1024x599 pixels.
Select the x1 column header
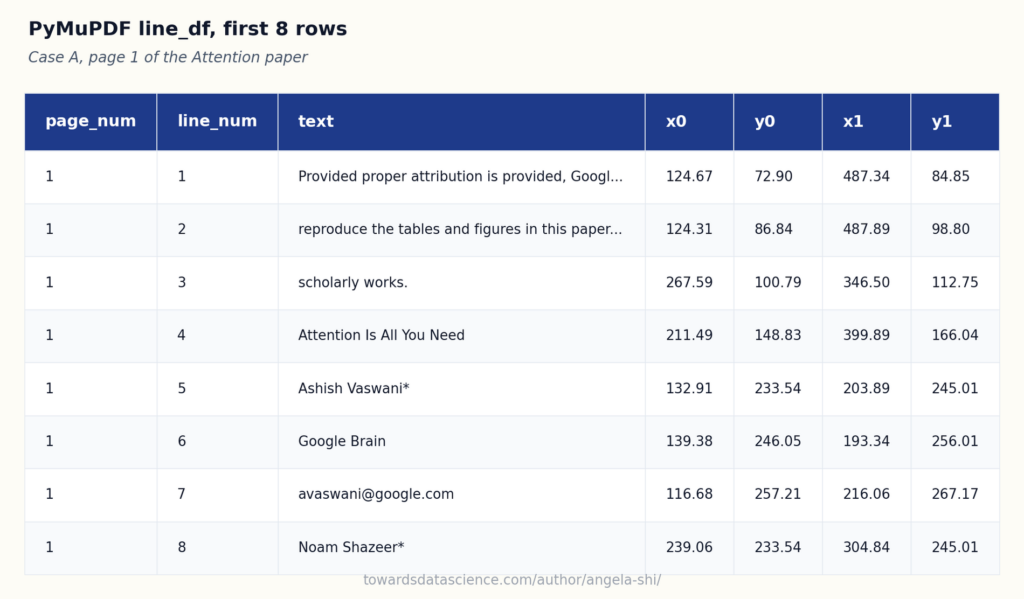tap(867, 121)
